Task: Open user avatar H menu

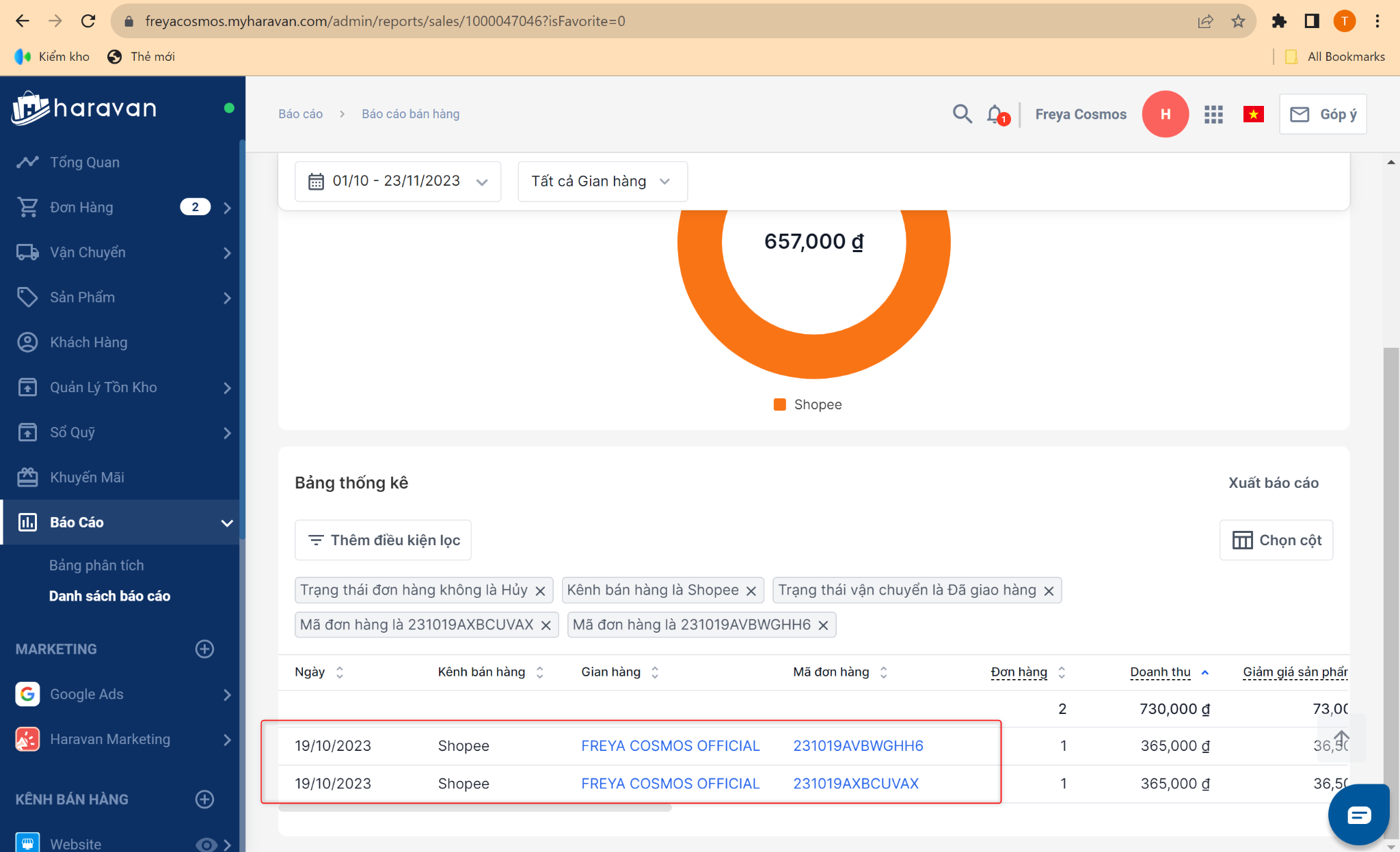Action: (x=1165, y=114)
